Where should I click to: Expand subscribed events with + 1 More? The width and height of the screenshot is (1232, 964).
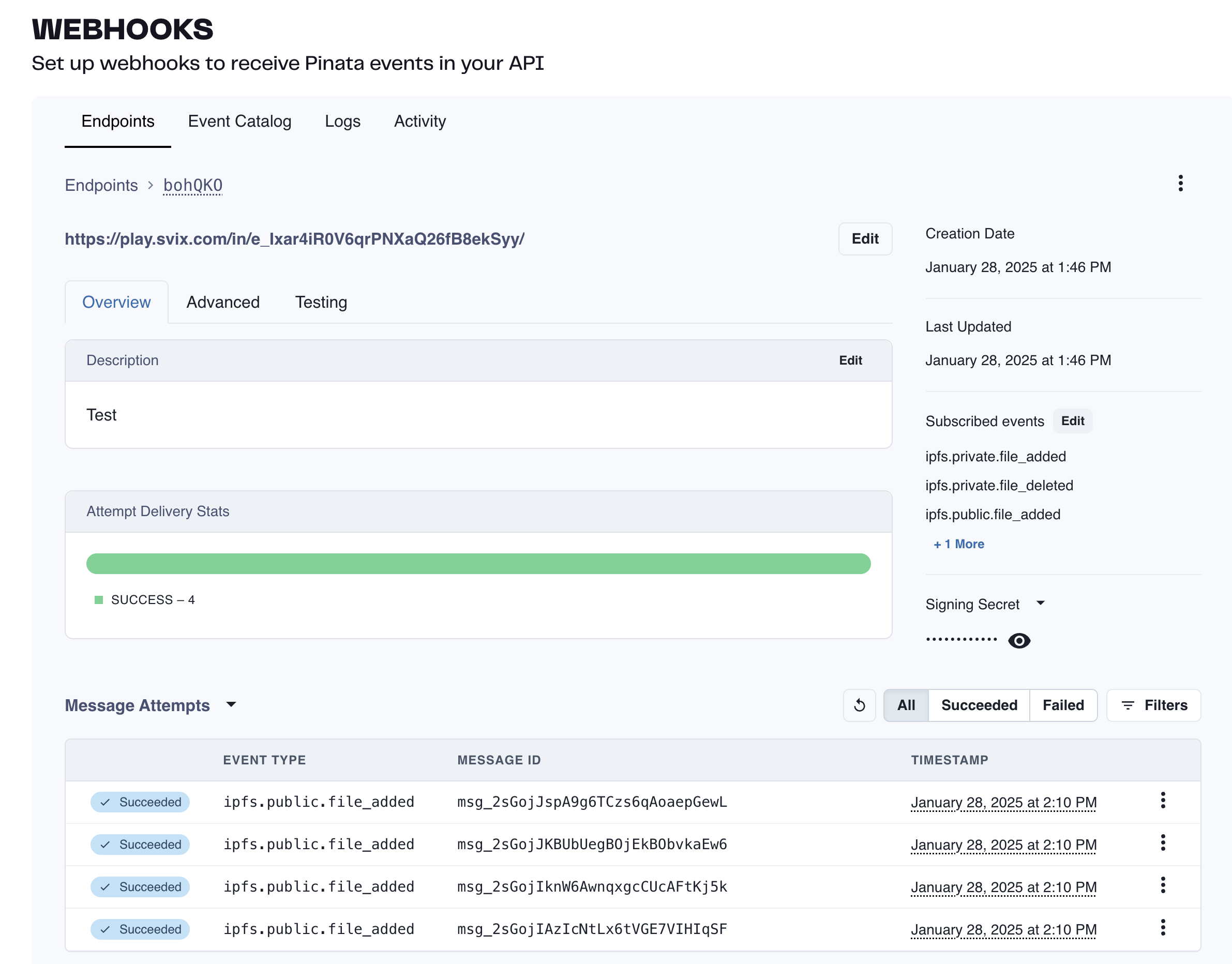[958, 544]
